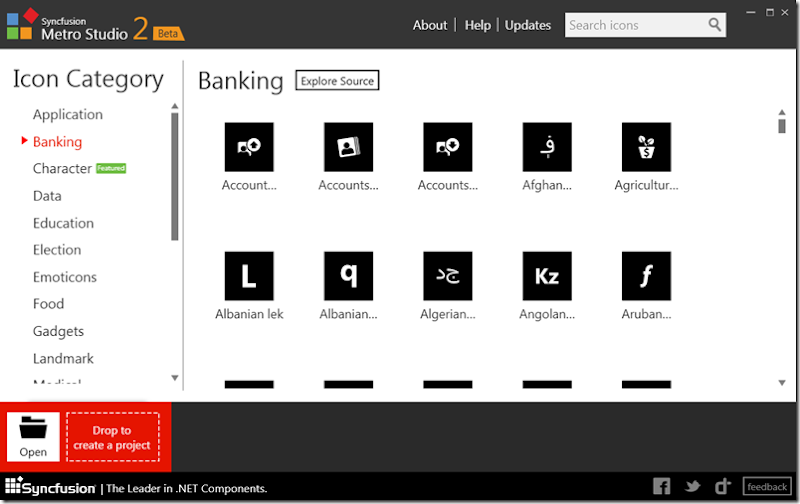Choose the Afghan... currency icon
Screen dimensions: 800x504
547,147
